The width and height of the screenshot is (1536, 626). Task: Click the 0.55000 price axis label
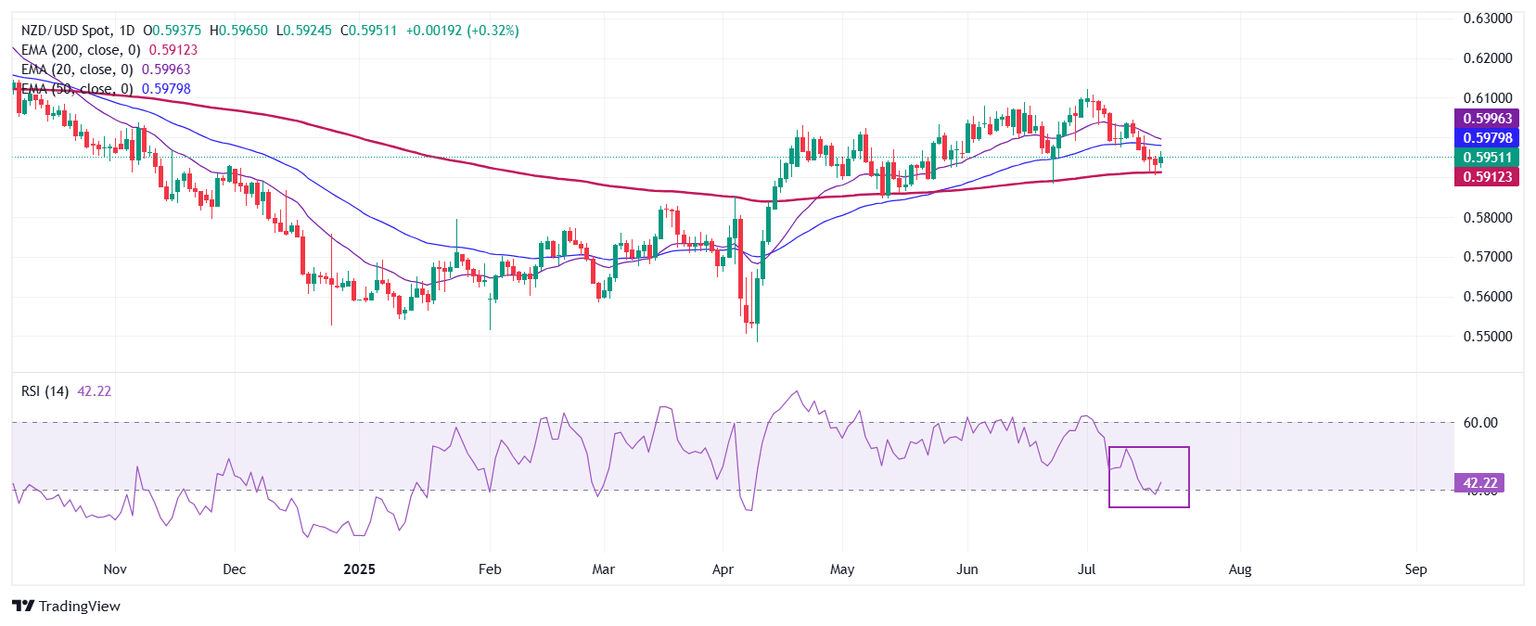(1485, 337)
